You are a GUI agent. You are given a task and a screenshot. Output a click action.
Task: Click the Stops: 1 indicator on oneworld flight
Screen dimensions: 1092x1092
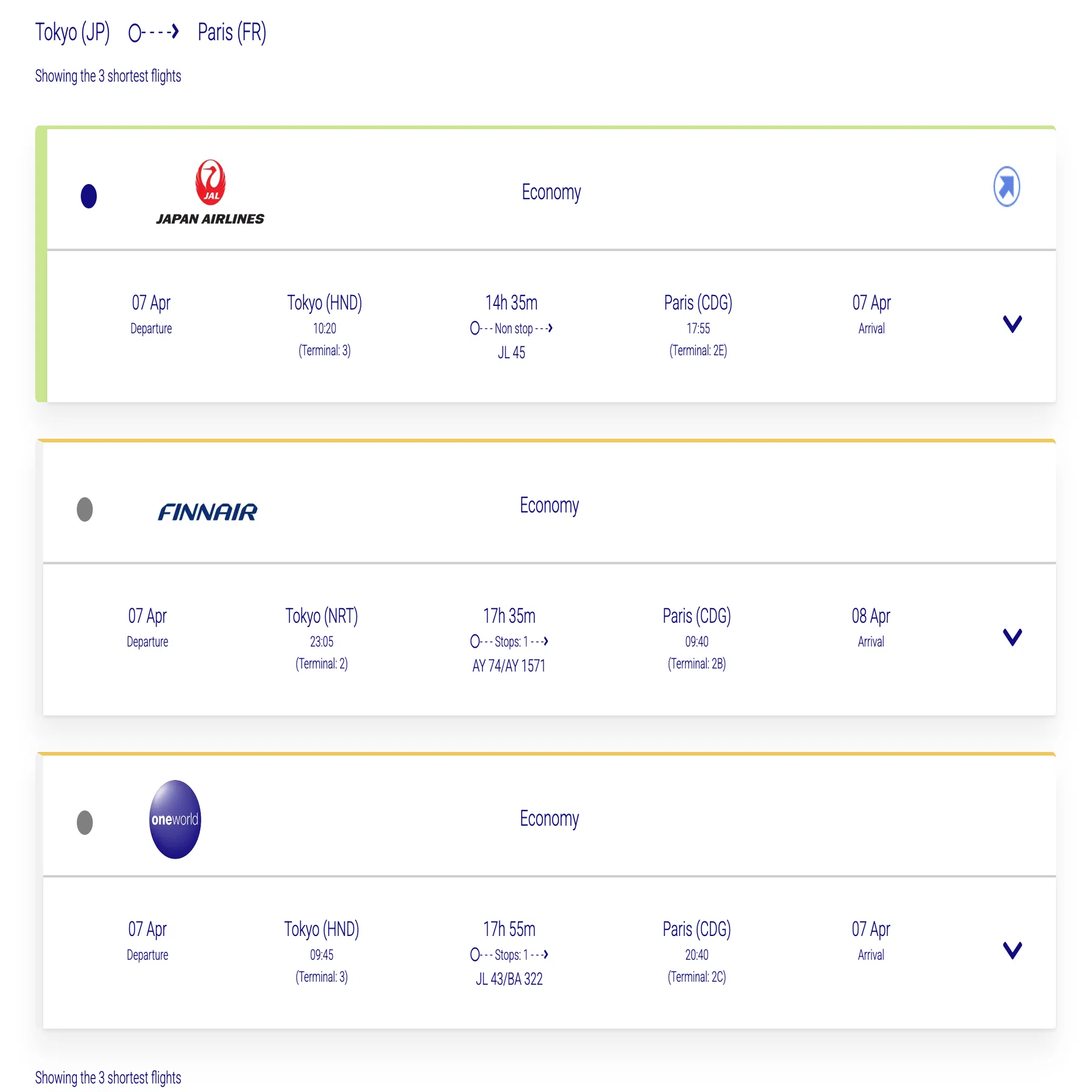(x=509, y=955)
